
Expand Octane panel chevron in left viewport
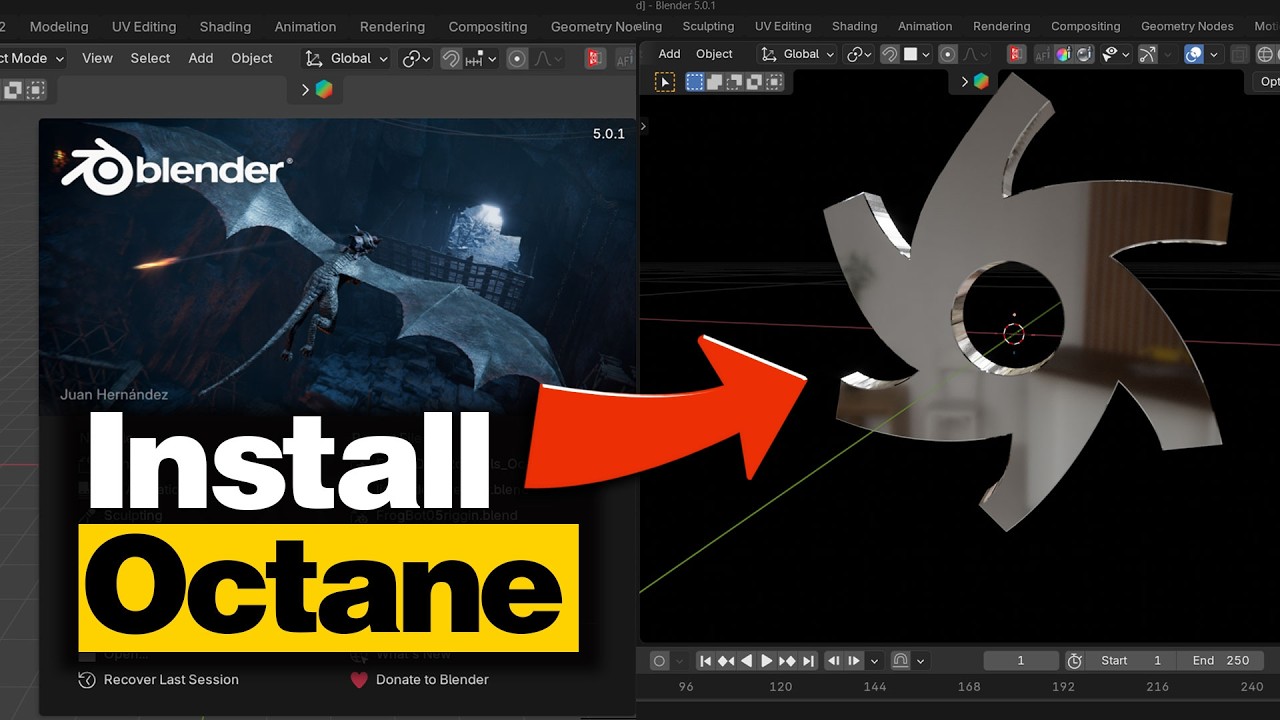tap(305, 90)
